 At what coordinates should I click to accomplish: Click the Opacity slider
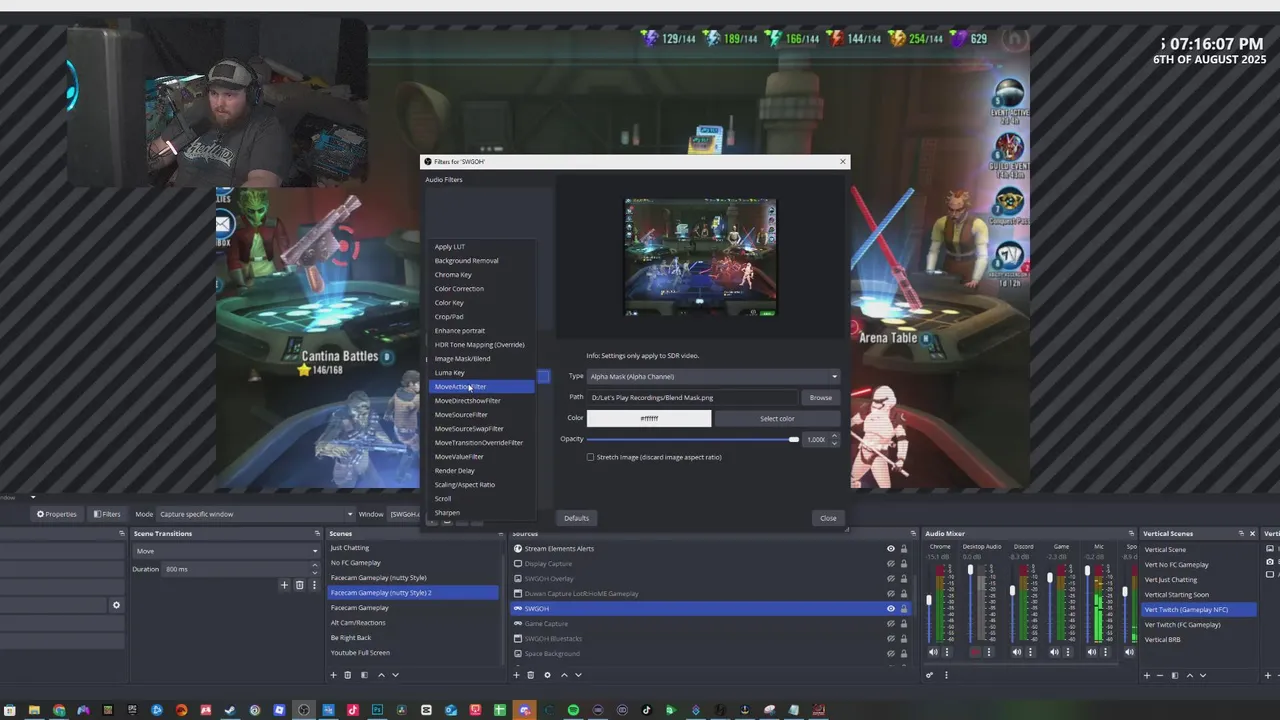693,439
